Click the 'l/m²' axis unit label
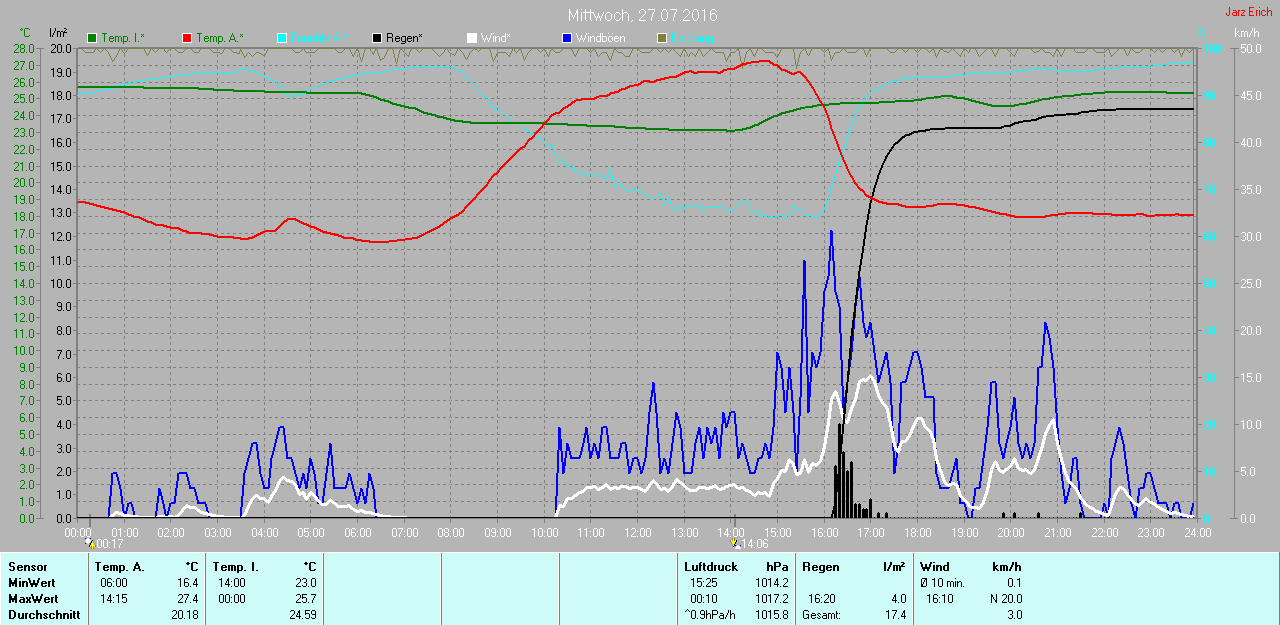The image size is (1280, 625). click(x=58, y=33)
